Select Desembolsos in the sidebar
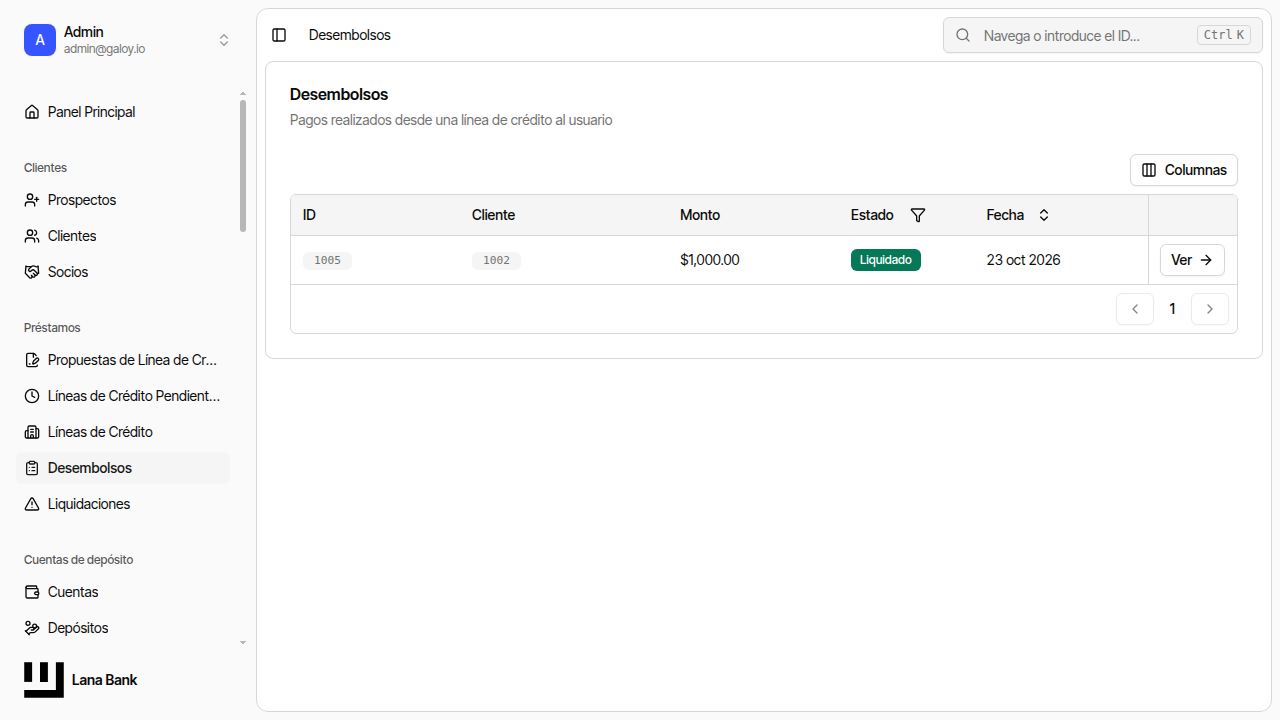Image resolution: width=1280 pixels, height=720 pixels. click(123, 468)
